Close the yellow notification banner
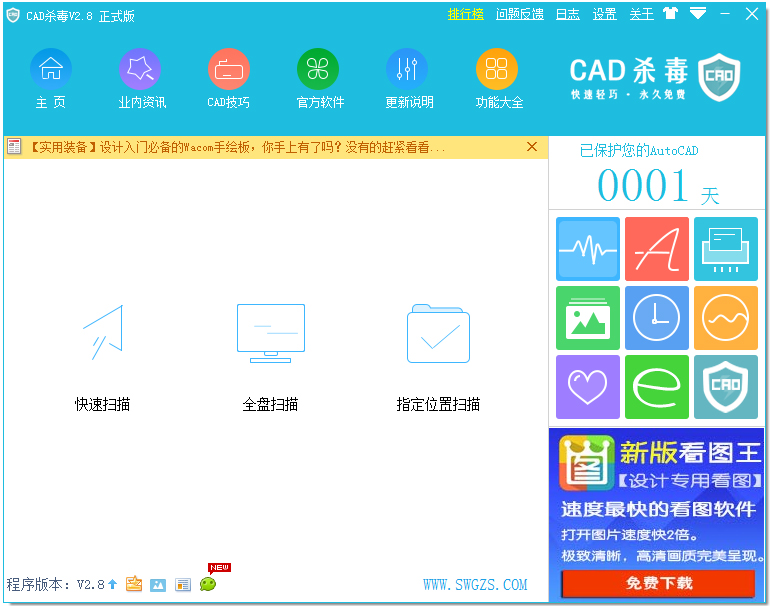Image resolution: width=770 pixels, height=606 pixels. tap(532, 147)
